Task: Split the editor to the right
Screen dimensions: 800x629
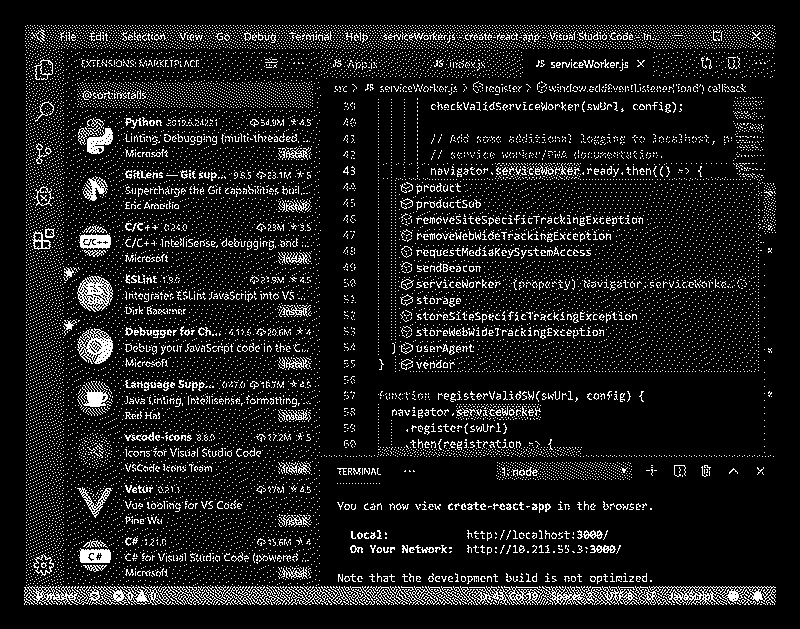Action: pyautogui.click(x=735, y=63)
